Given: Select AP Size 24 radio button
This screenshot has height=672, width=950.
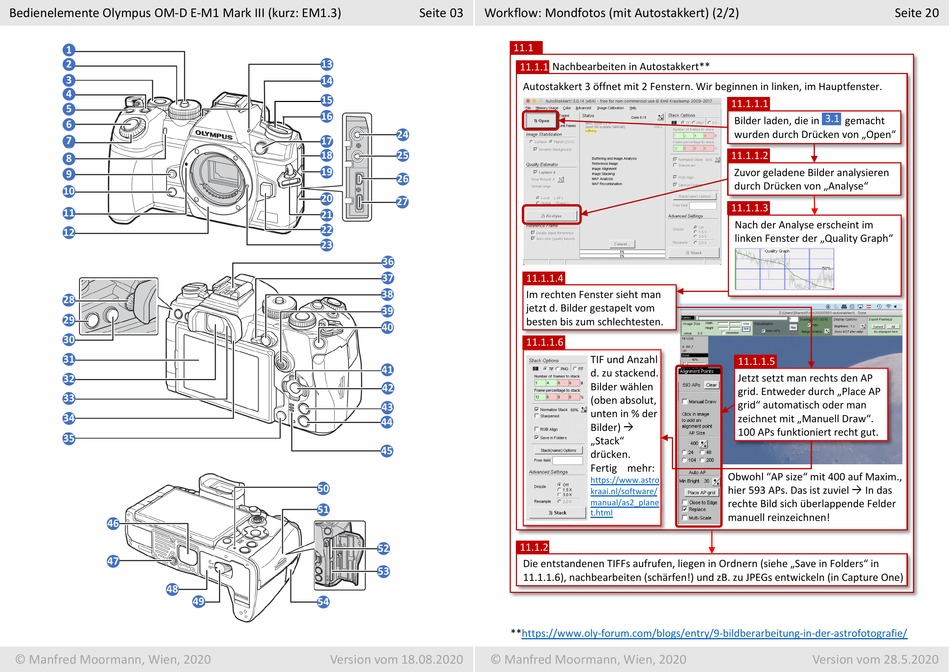Looking at the screenshot, I should pyautogui.click(x=685, y=452).
